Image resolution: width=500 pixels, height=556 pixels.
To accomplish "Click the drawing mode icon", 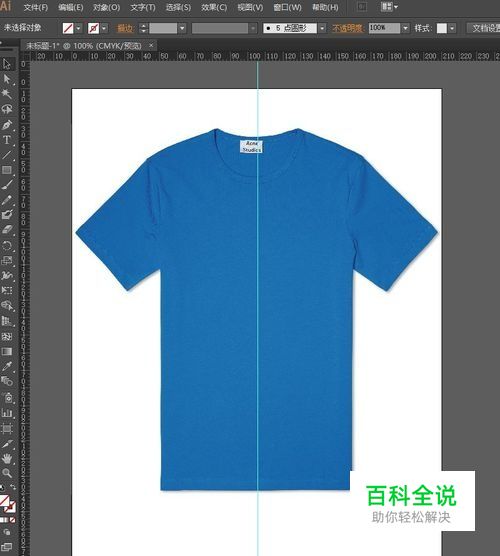I will click(6, 532).
